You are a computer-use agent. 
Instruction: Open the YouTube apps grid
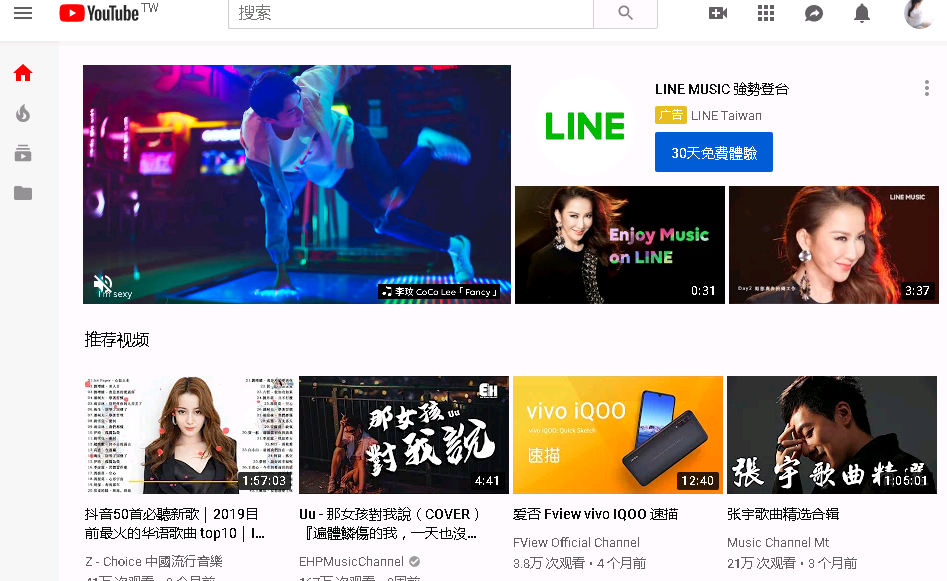pyautogui.click(x=766, y=13)
